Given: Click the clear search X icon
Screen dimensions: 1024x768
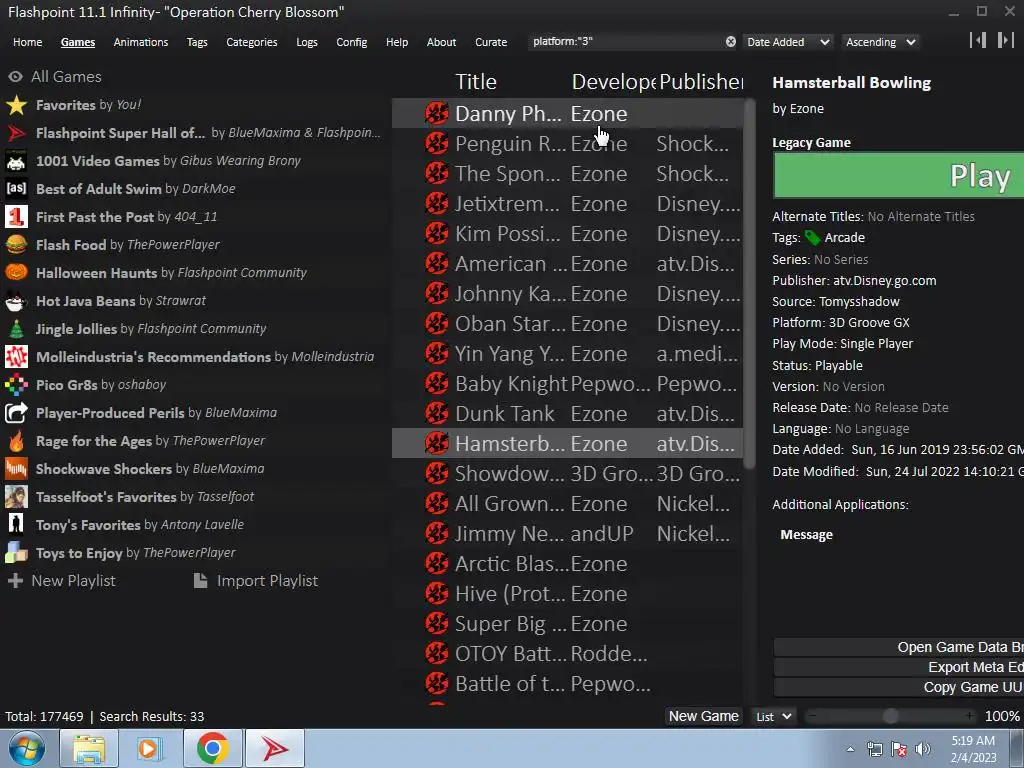Looking at the screenshot, I should pyautogui.click(x=731, y=42).
